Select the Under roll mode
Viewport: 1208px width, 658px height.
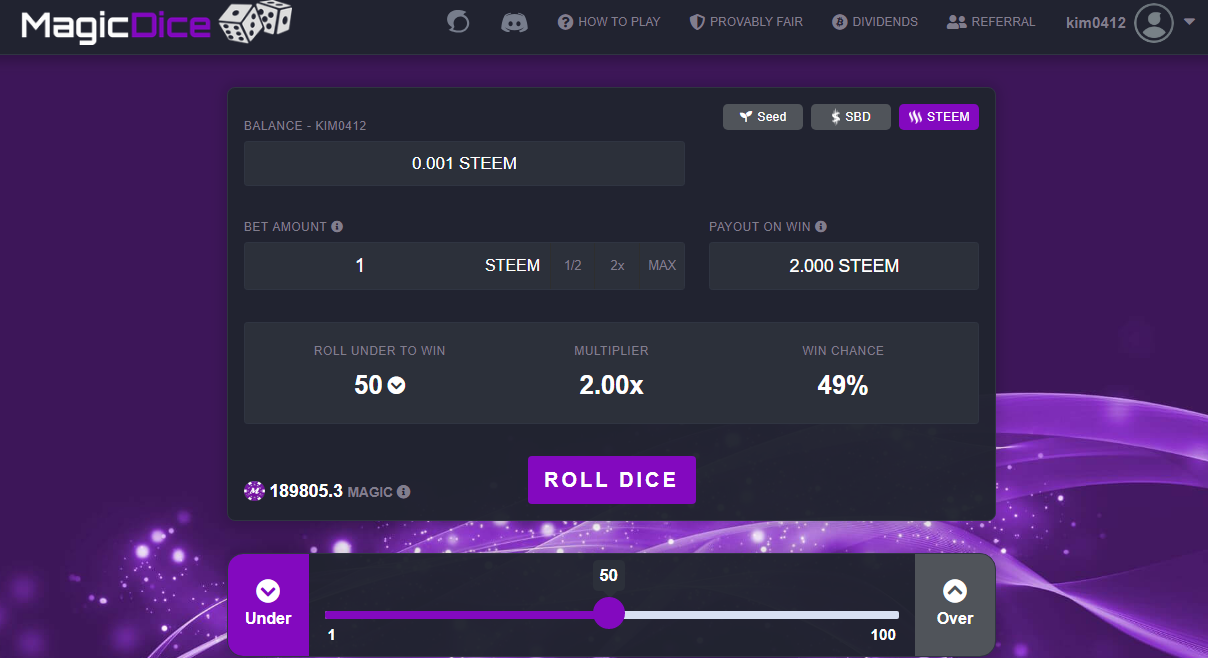268,604
